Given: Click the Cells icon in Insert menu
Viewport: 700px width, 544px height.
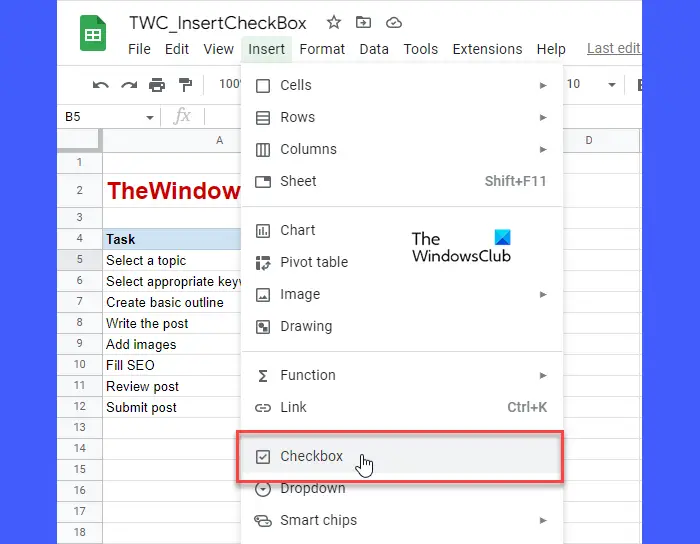Looking at the screenshot, I should tap(262, 85).
